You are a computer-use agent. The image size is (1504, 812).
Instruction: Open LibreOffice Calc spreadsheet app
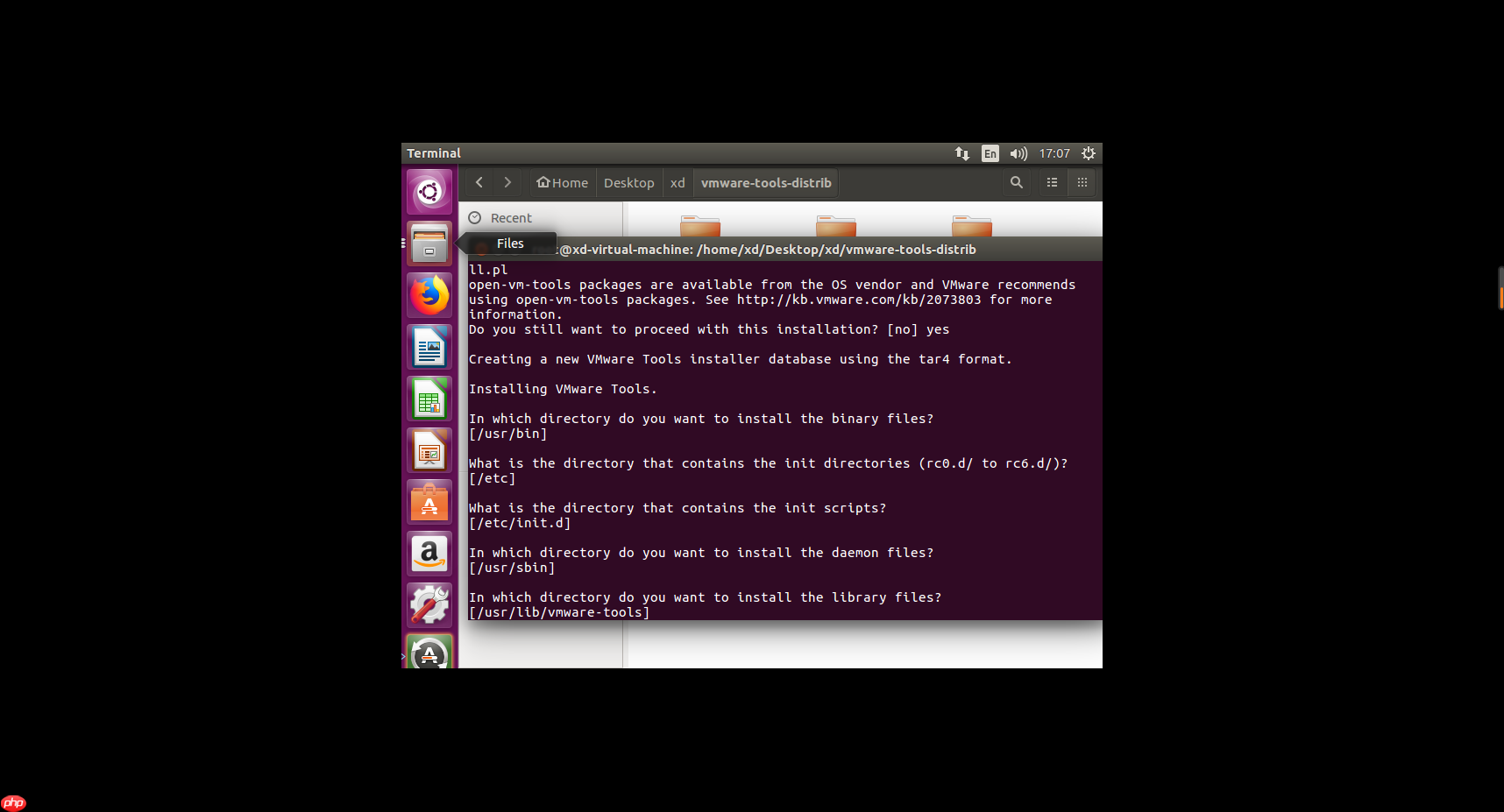tap(429, 399)
